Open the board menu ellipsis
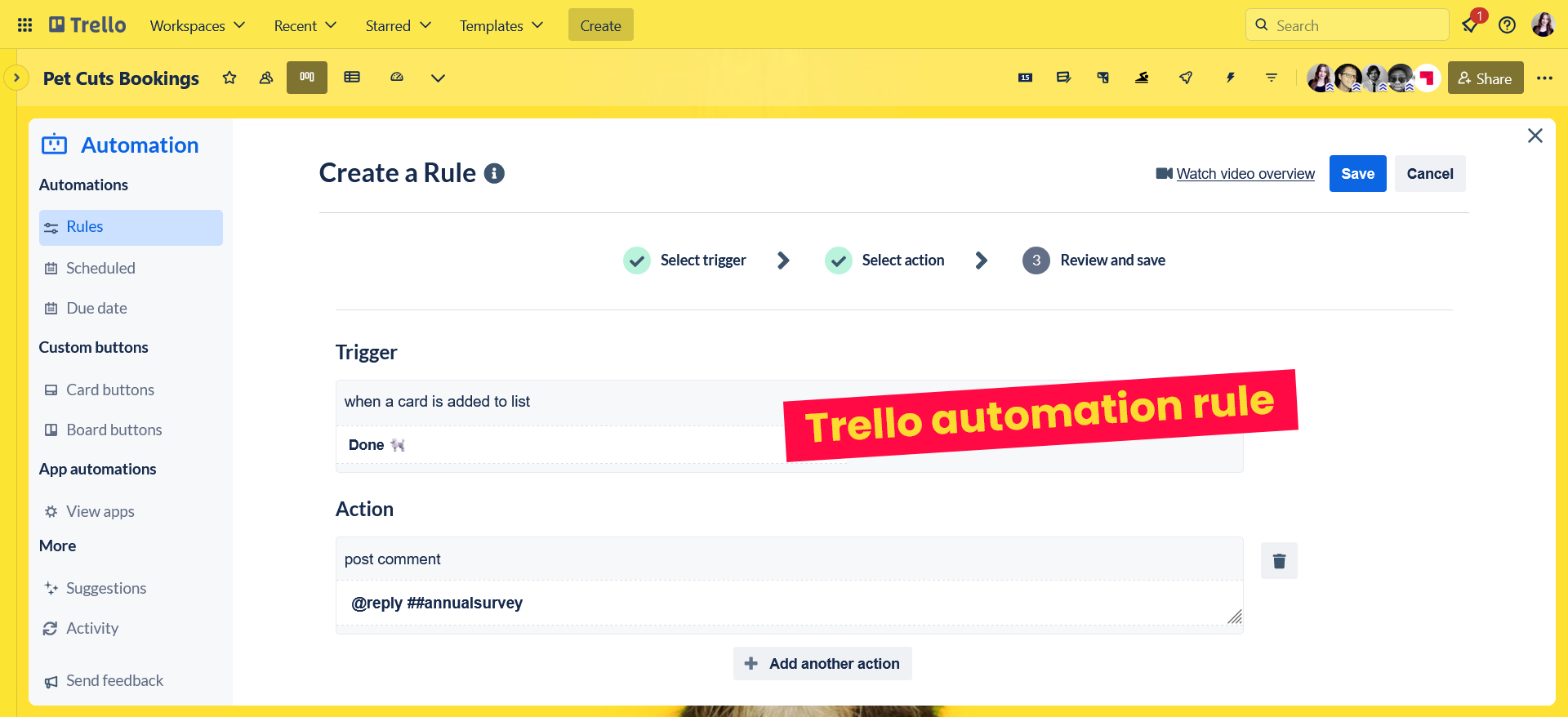Screen dimensions: 1568x717 click(1544, 78)
